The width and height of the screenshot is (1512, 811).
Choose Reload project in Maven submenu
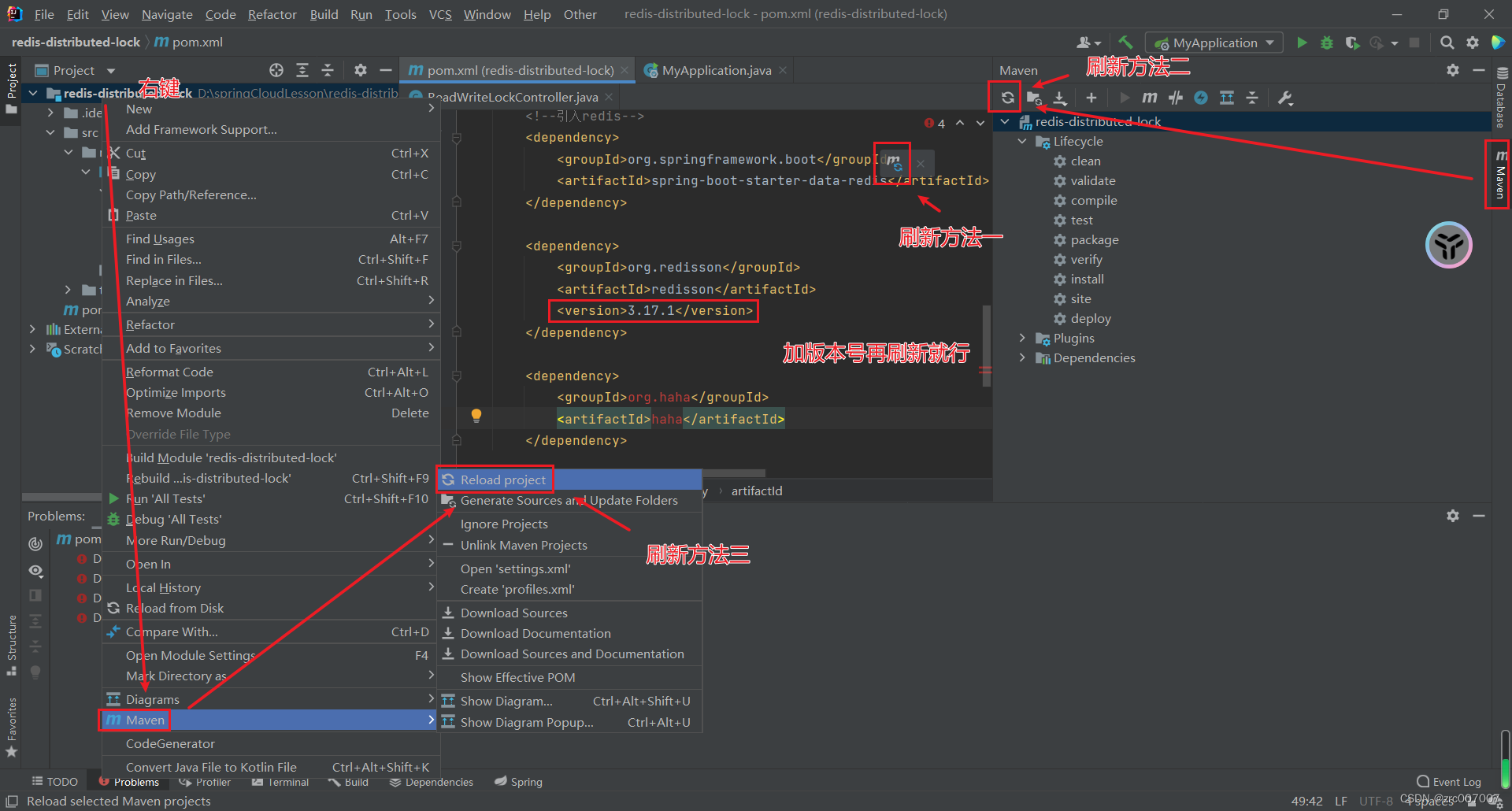pos(569,480)
